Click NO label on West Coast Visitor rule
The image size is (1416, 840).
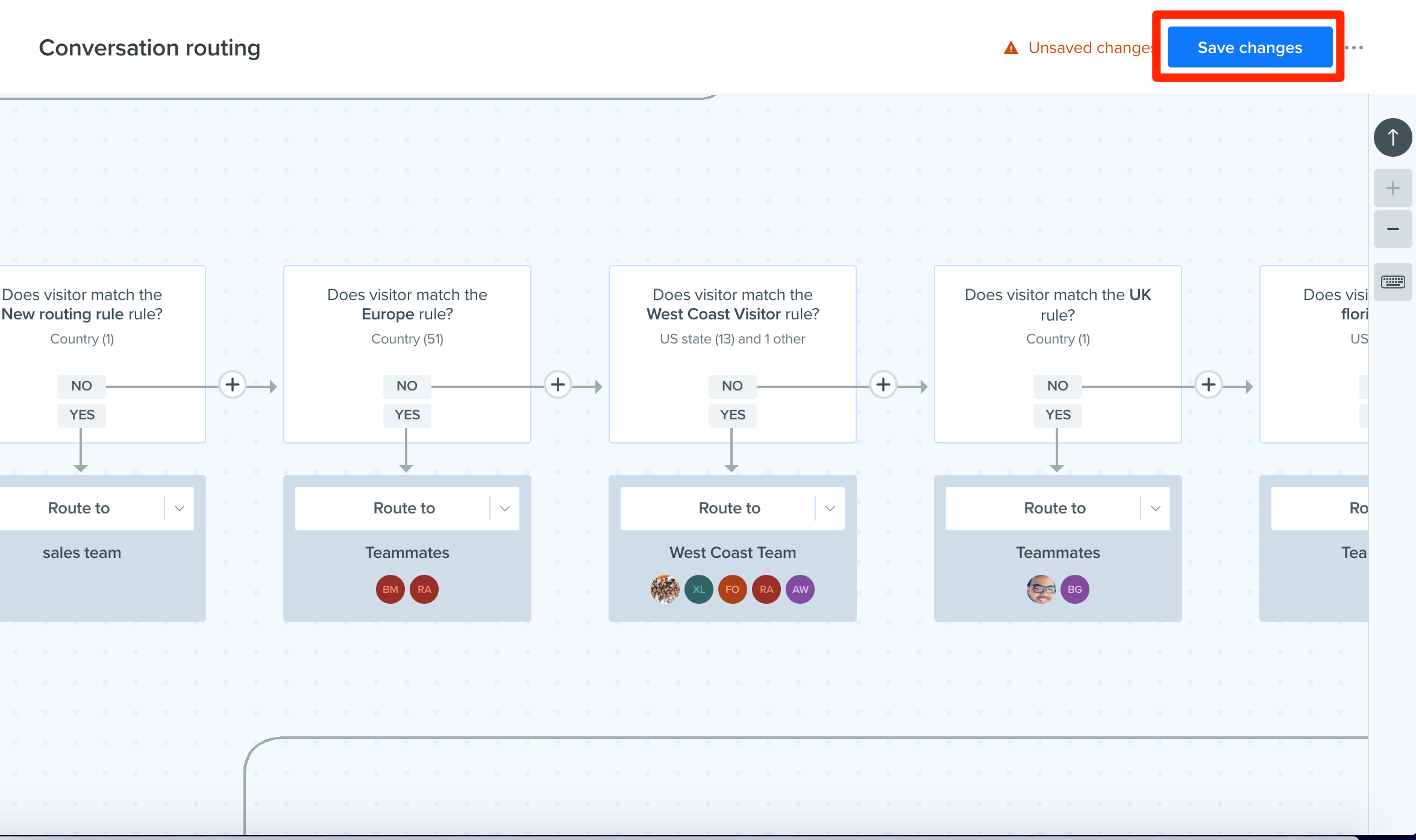(x=733, y=386)
